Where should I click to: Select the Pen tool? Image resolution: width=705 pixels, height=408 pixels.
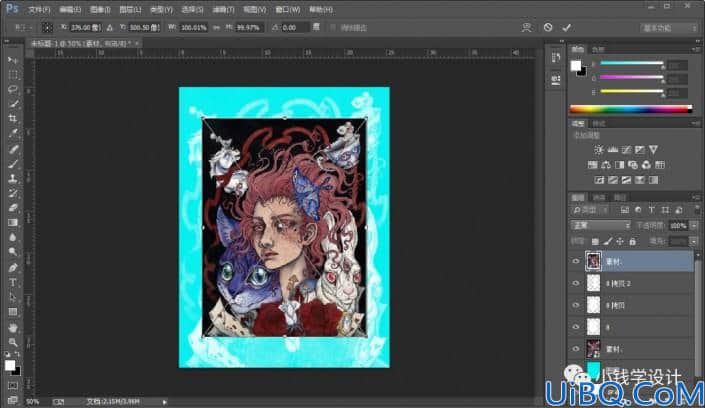(13, 268)
